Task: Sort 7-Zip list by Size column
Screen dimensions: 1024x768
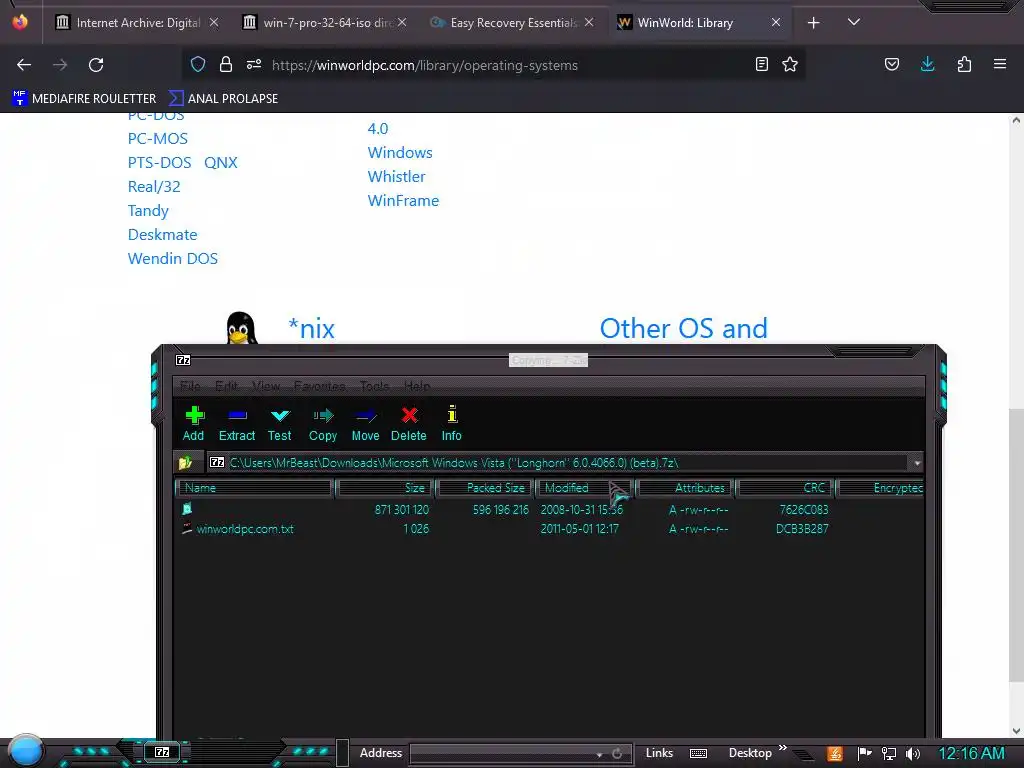Action: pos(385,488)
